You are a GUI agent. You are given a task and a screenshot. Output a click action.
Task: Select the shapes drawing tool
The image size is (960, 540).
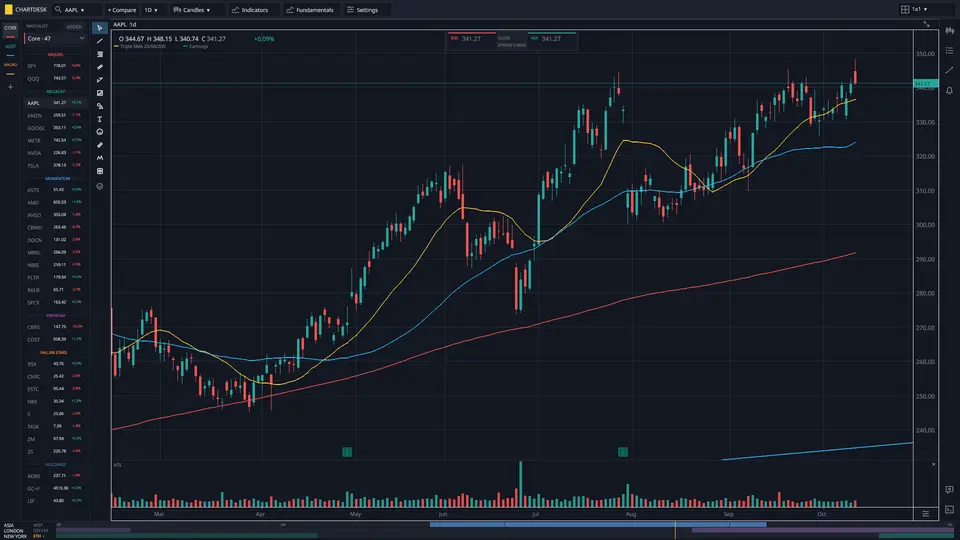(100, 106)
